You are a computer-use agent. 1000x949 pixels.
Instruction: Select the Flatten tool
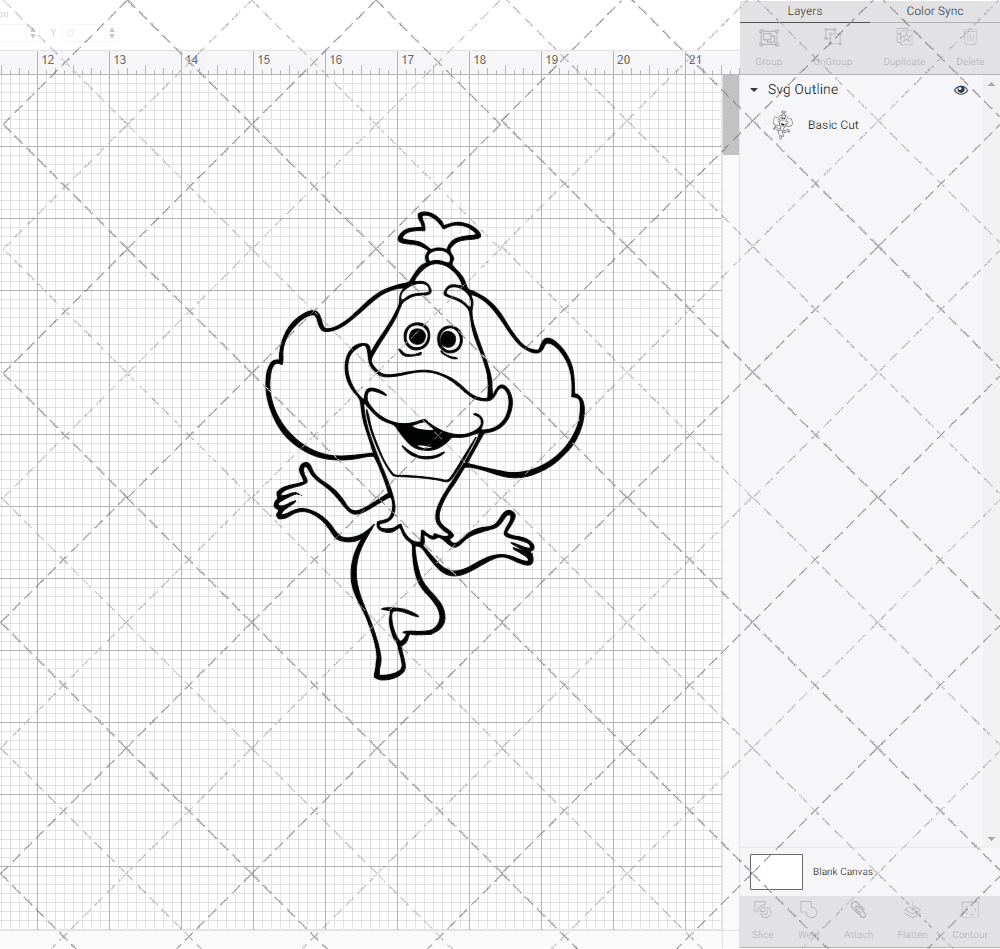point(912,917)
